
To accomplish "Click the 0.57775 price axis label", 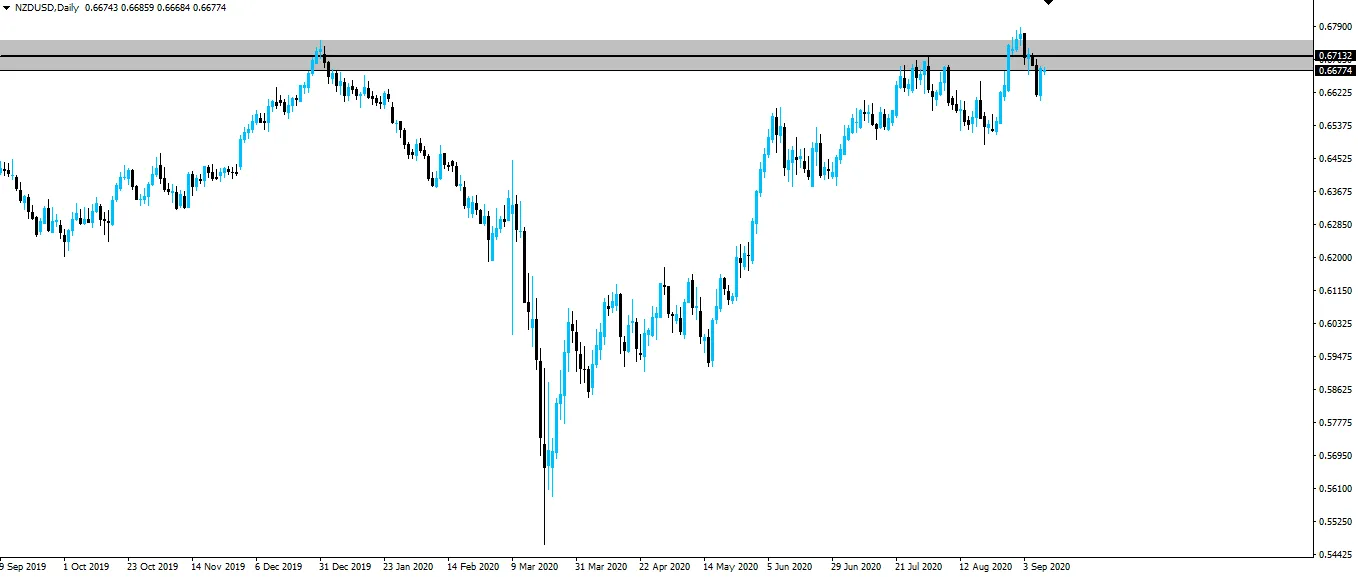I will [1336, 422].
